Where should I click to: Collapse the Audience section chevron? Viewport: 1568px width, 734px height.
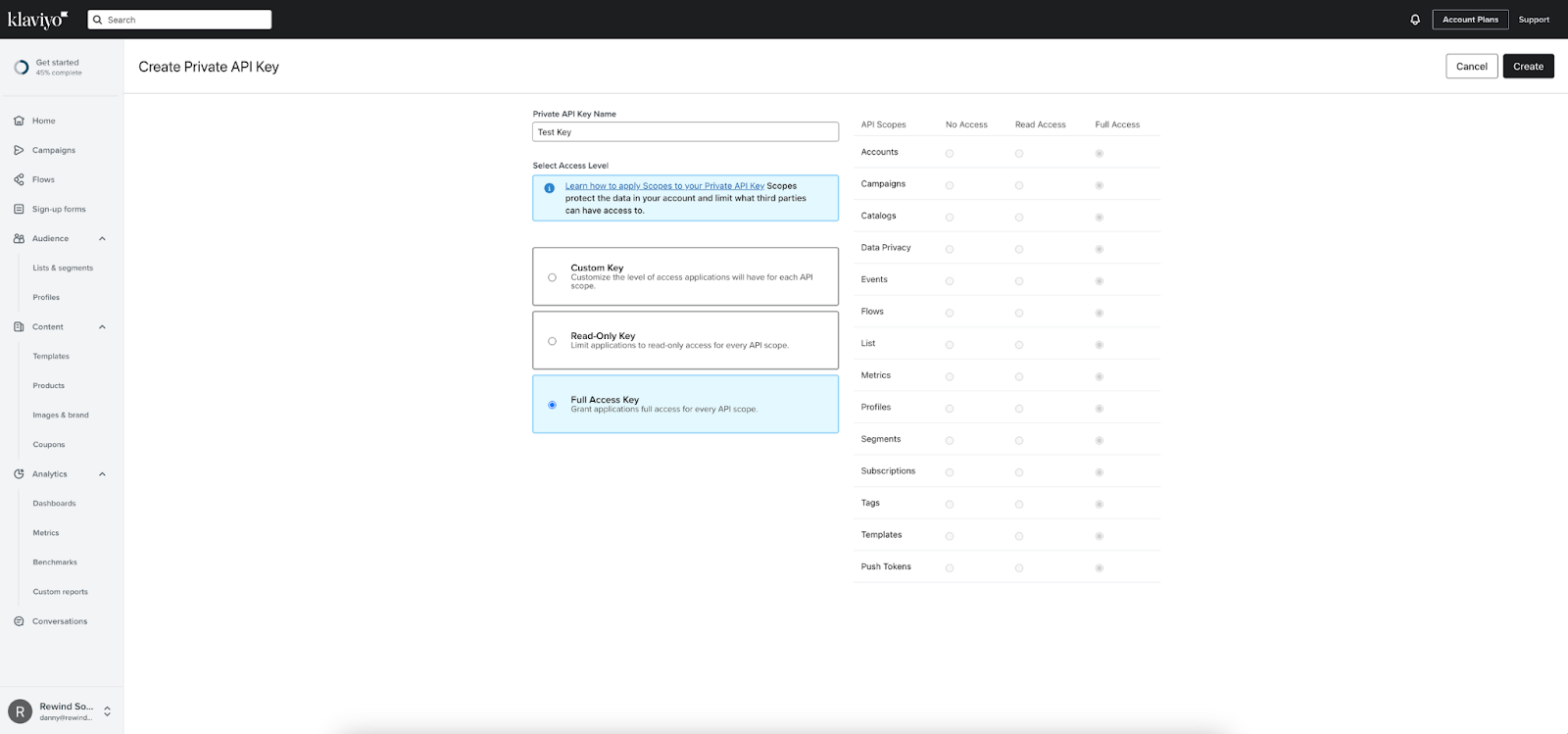102,238
